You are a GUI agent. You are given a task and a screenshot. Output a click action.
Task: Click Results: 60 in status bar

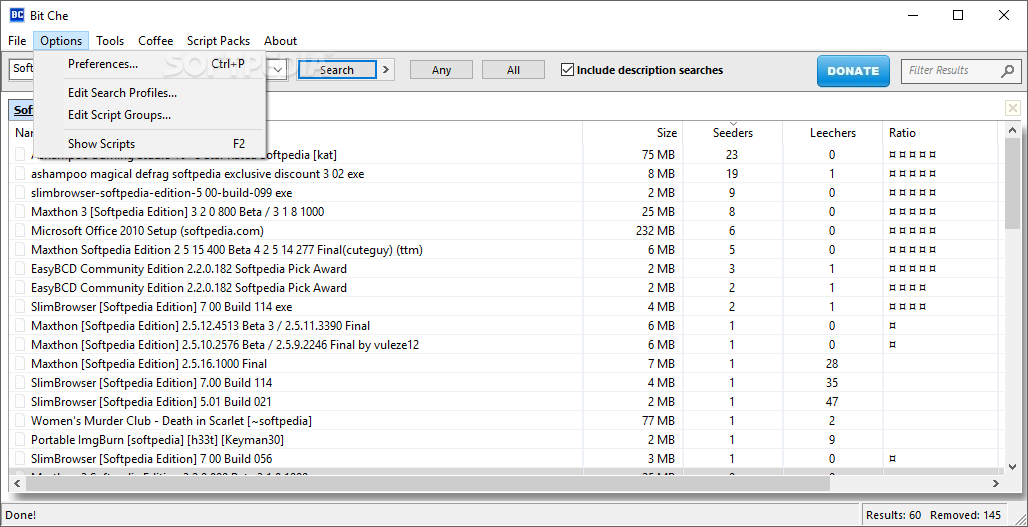point(894,515)
